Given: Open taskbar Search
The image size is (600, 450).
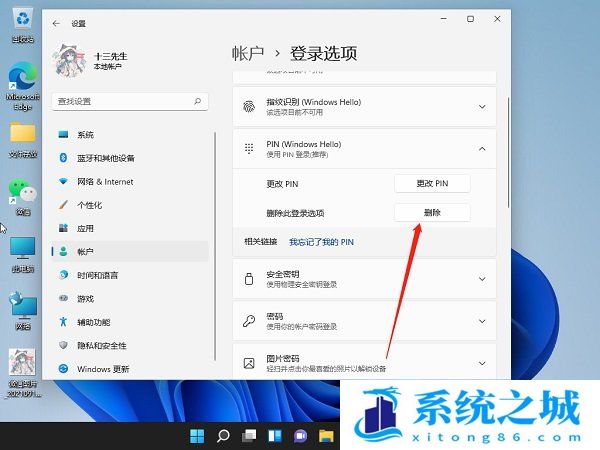Looking at the screenshot, I should tap(223, 436).
